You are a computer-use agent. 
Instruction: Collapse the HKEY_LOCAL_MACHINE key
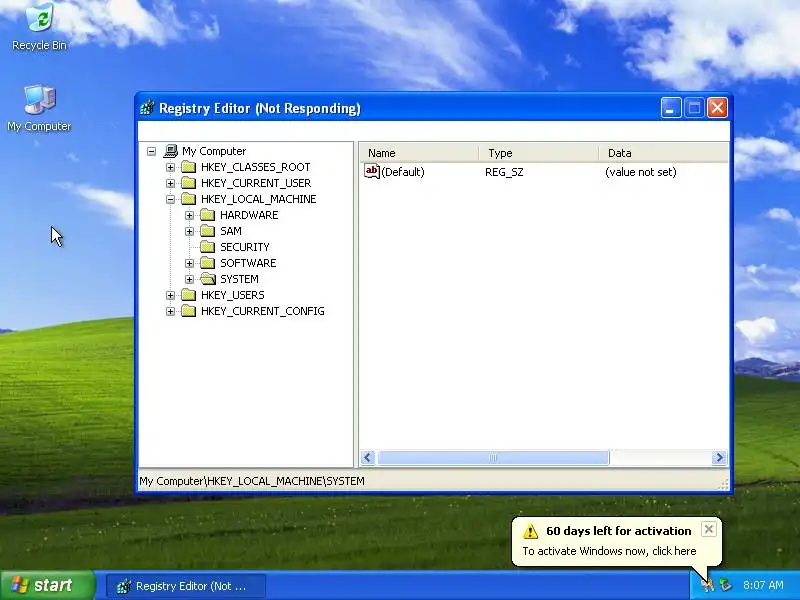click(x=170, y=199)
